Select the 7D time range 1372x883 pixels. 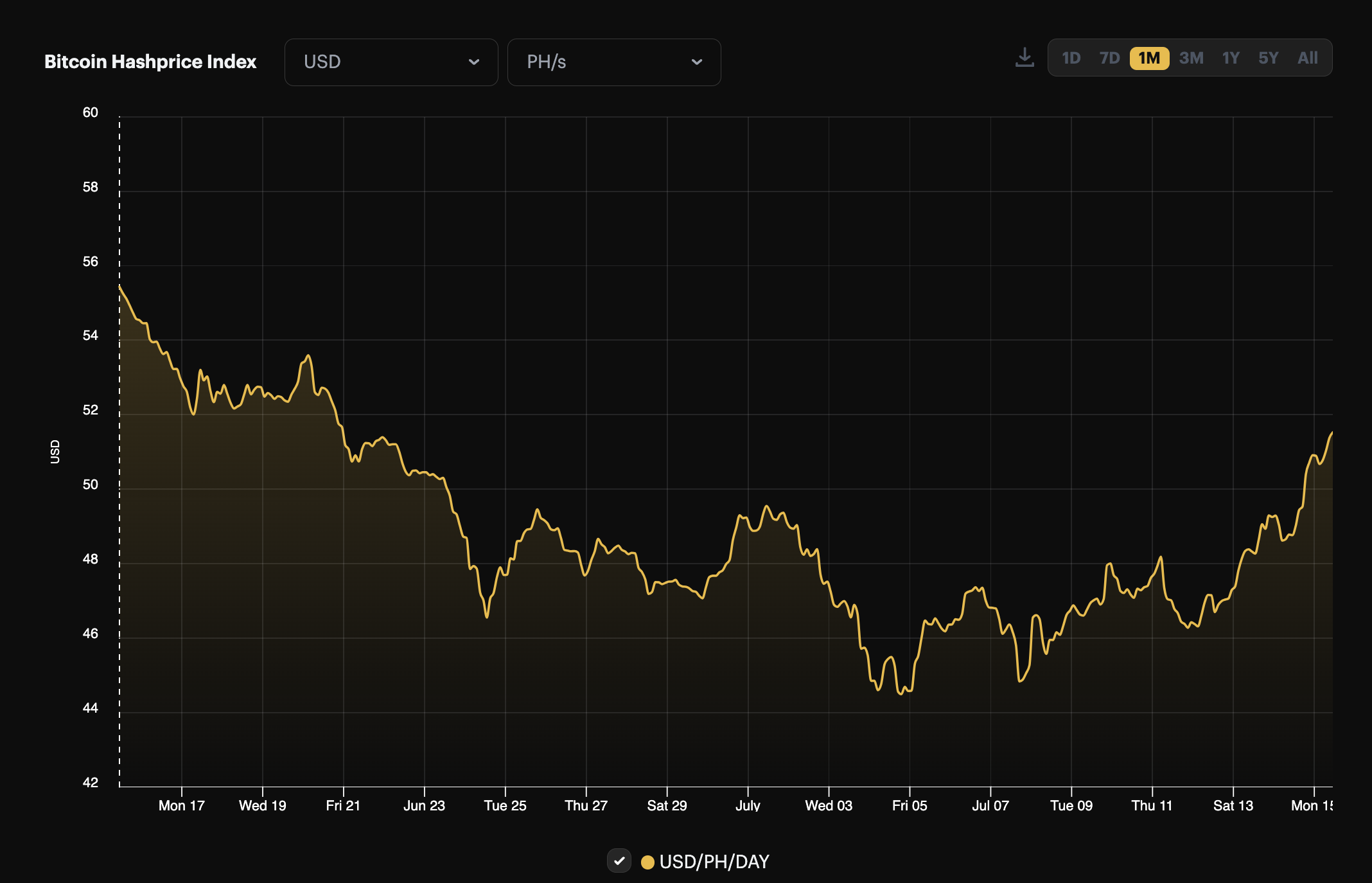pyautogui.click(x=1109, y=58)
